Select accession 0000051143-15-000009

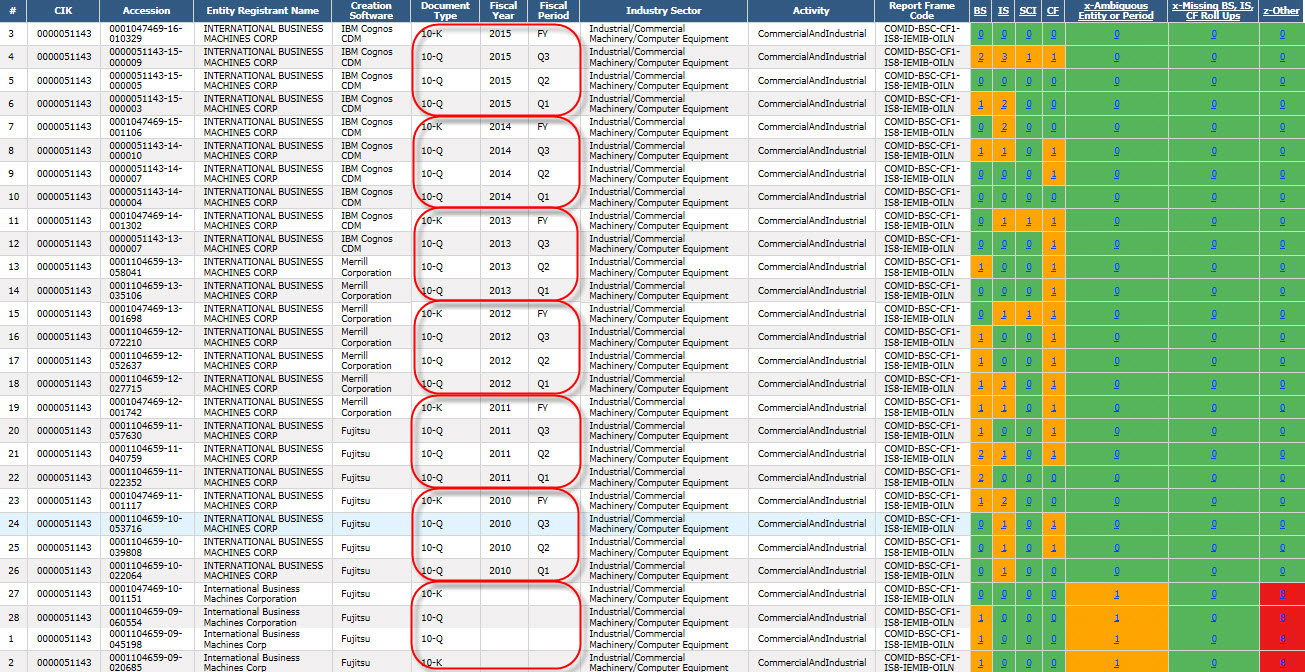click(146, 57)
